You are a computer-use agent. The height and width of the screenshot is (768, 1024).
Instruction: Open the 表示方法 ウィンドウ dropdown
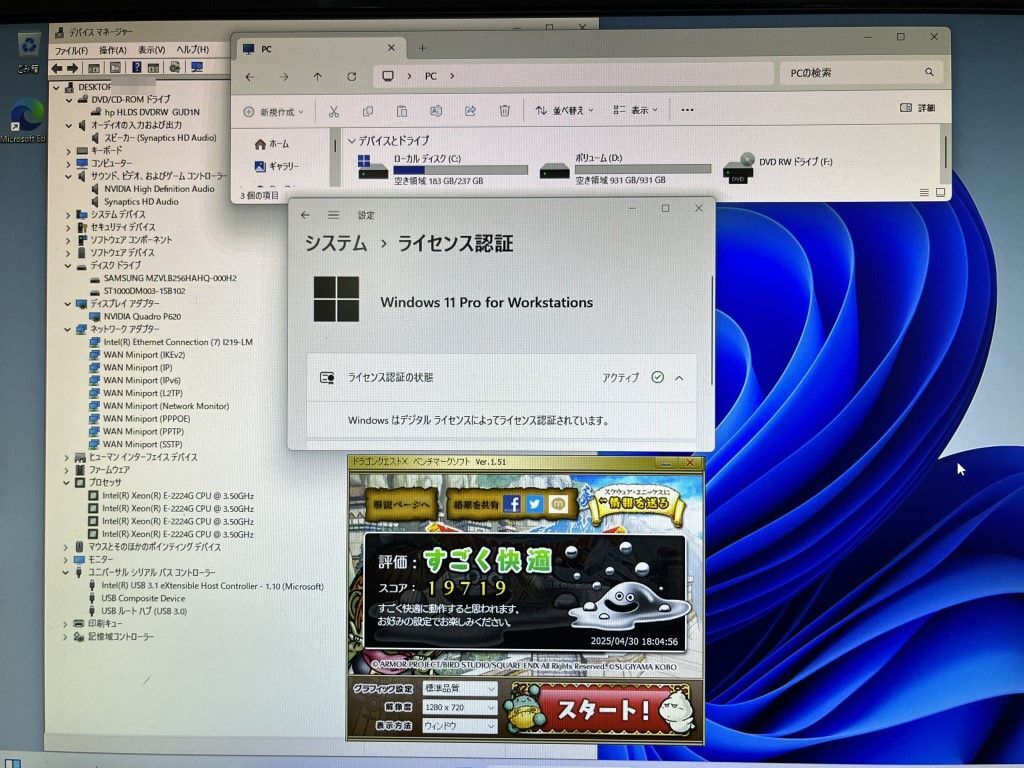coord(460,726)
